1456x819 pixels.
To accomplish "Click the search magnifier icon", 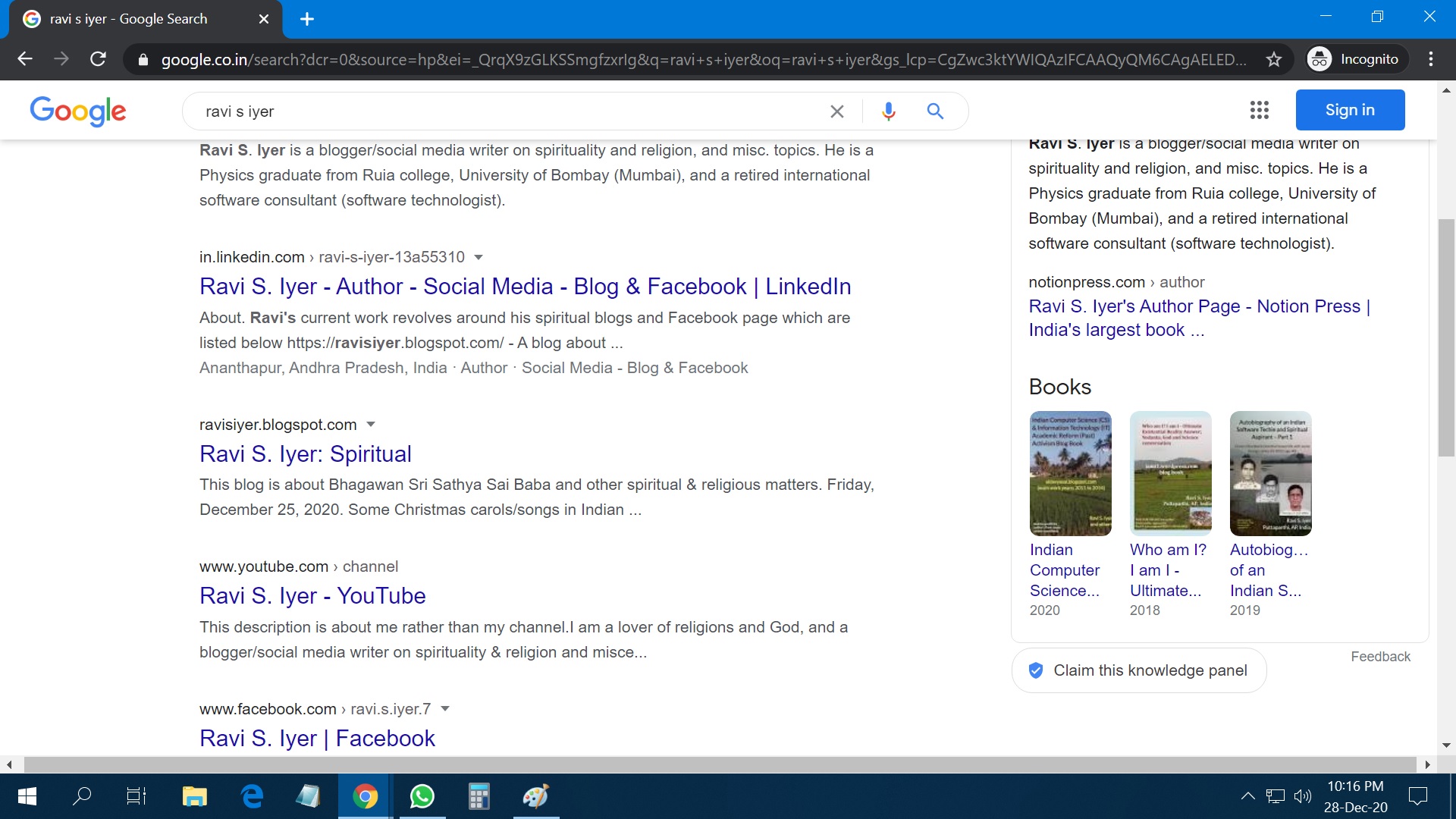I will click(934, 111).
